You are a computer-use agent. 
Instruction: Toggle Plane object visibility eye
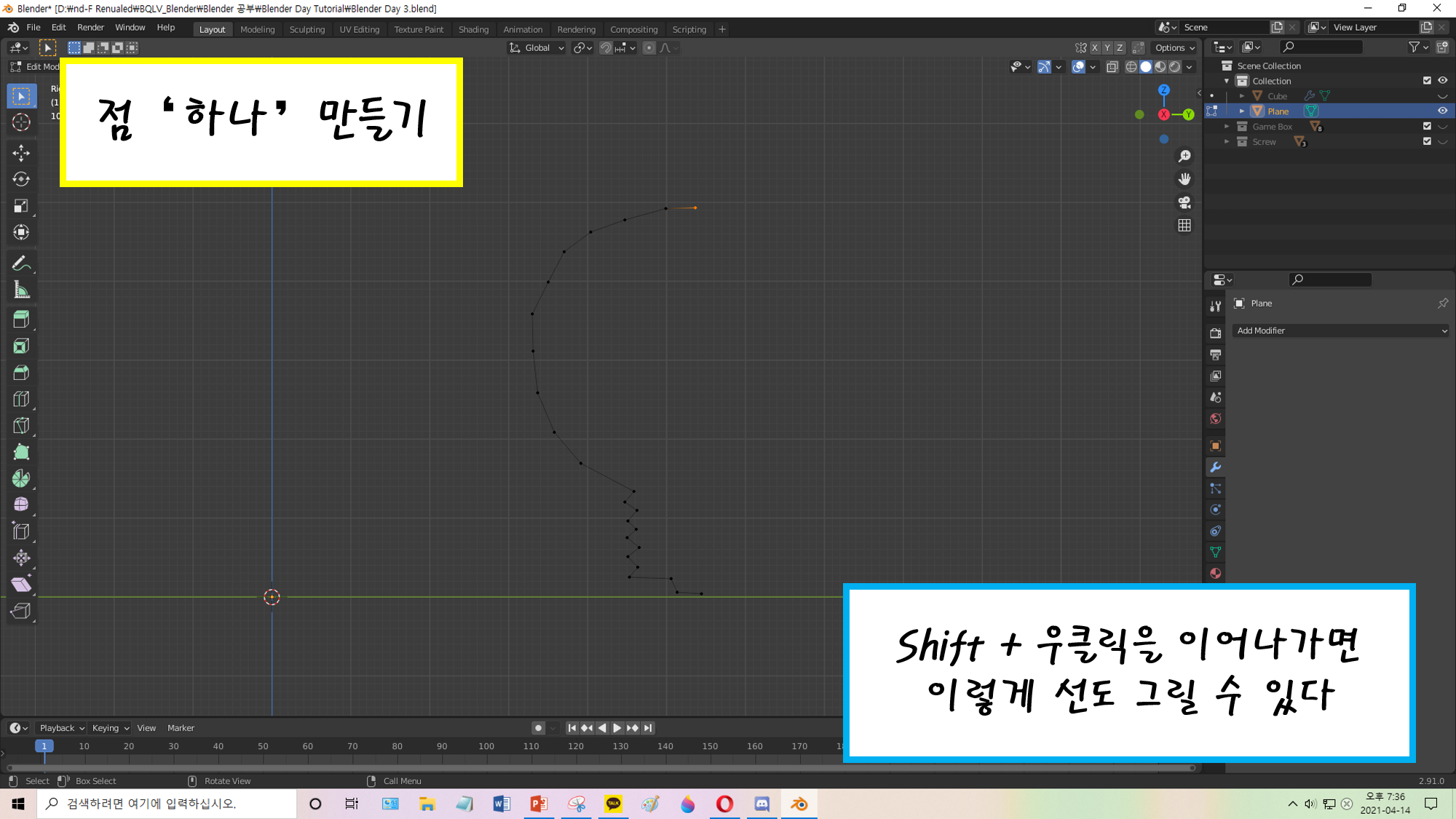tap(1442, 111)
